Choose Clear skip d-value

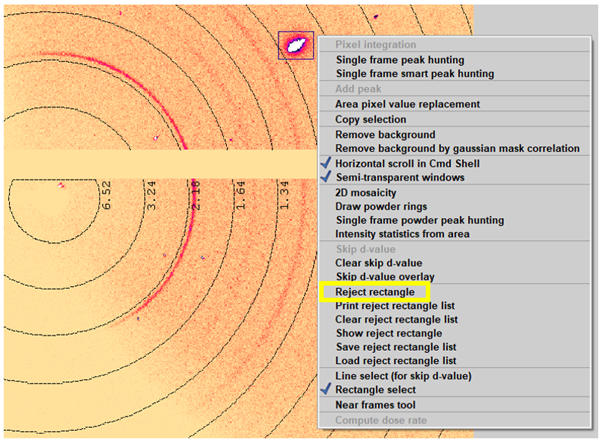[379, 263]
